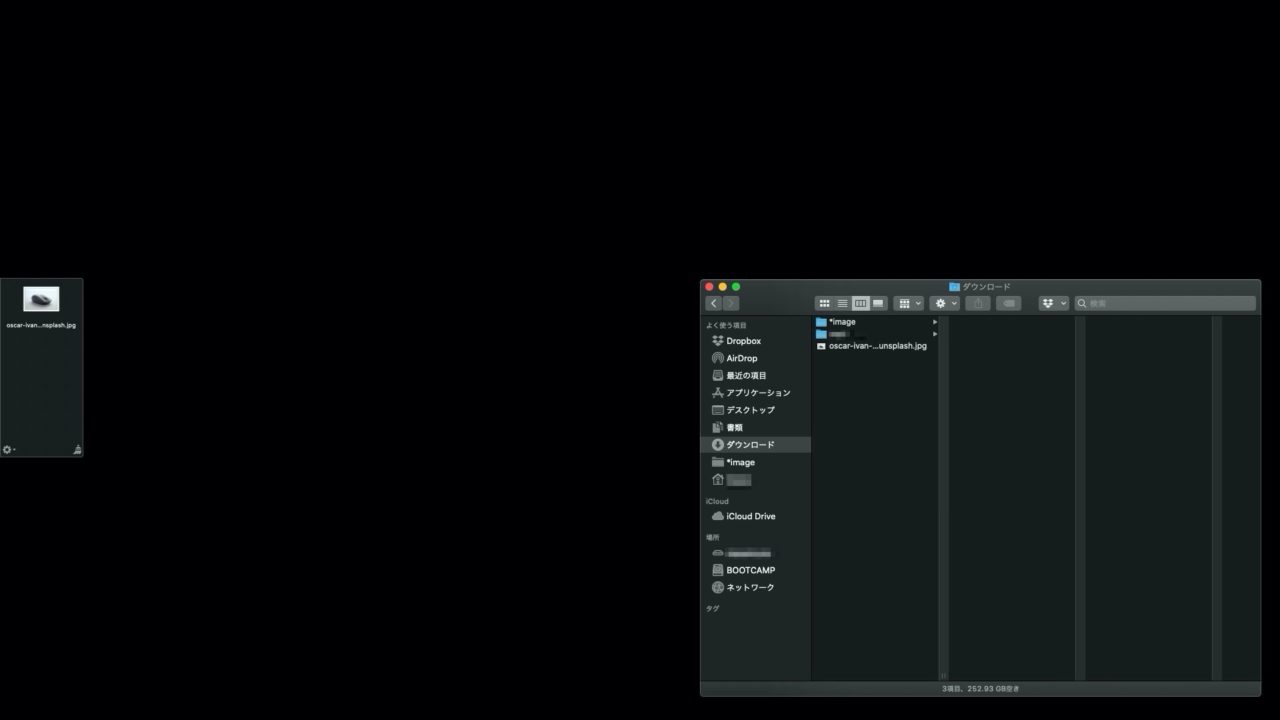Close the Finder window
Screen dimensions: 1280x720
[x=709, y=287]
